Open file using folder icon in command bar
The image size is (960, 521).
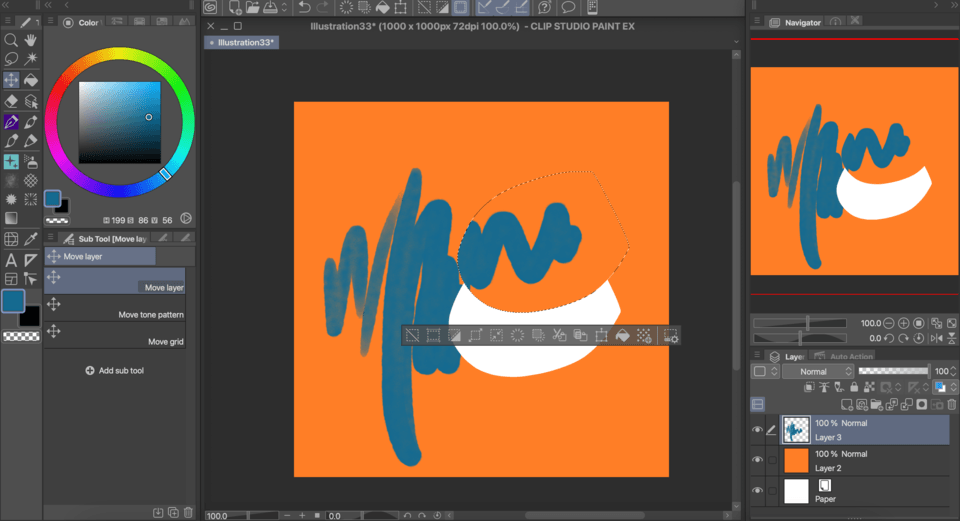tap(252, 7)
